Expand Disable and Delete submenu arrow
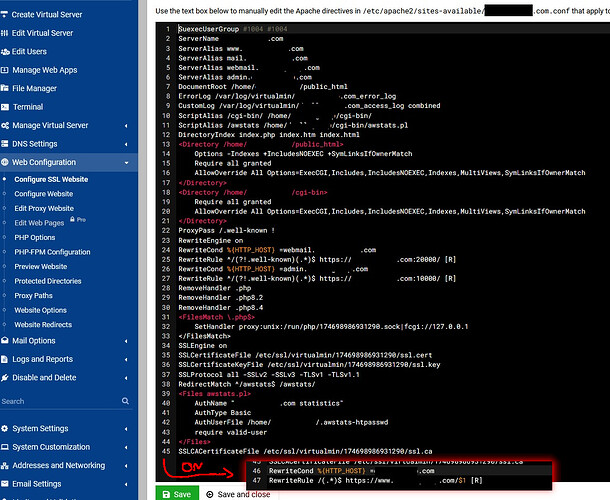 click(126, 378)
